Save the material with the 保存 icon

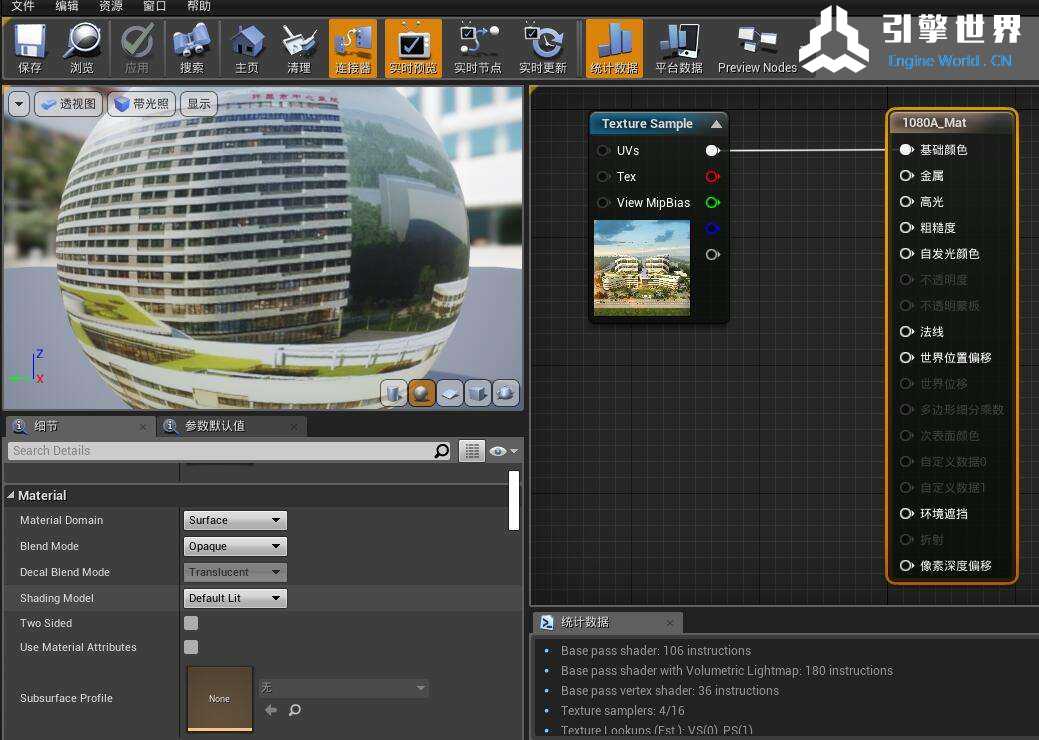click(30, 48)
